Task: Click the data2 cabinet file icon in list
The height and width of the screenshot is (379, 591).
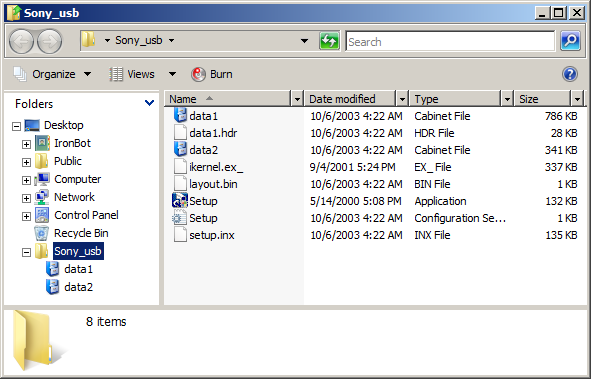Action: pos(180,149)
